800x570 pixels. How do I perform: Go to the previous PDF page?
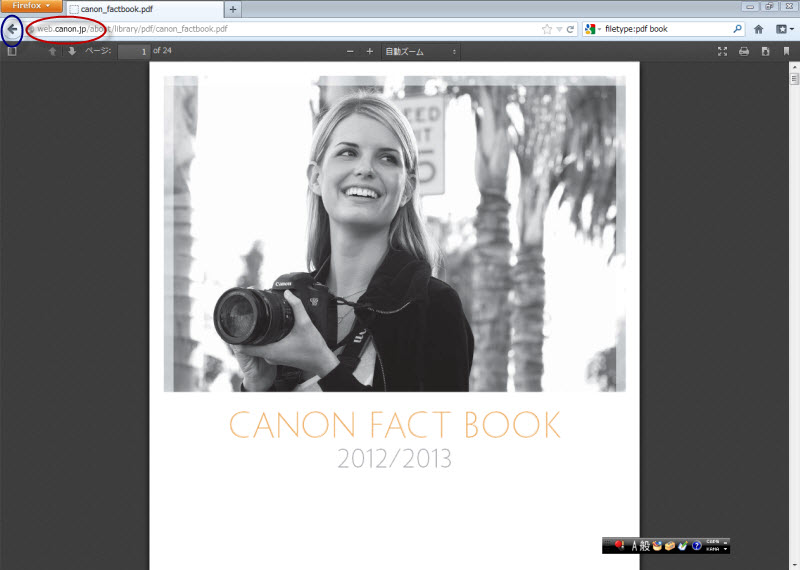click(x=52, y=51)
